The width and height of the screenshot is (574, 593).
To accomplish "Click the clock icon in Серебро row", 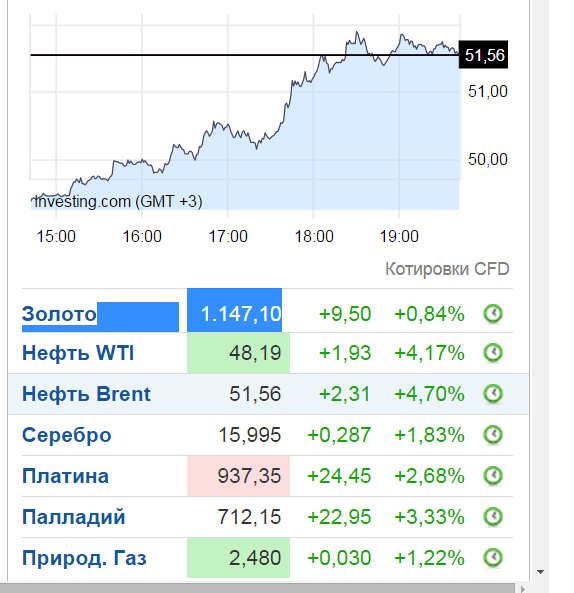I will click(493, 435).
